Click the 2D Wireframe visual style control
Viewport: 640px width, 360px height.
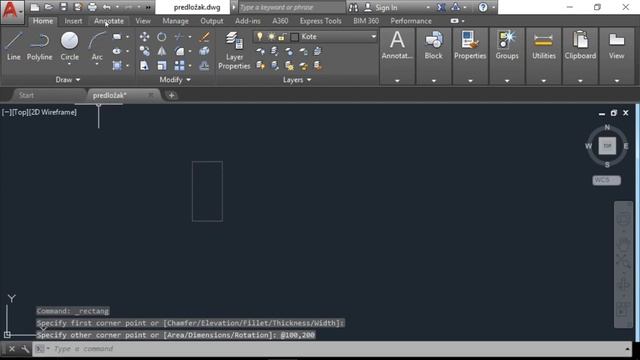(x=52, y=112)
